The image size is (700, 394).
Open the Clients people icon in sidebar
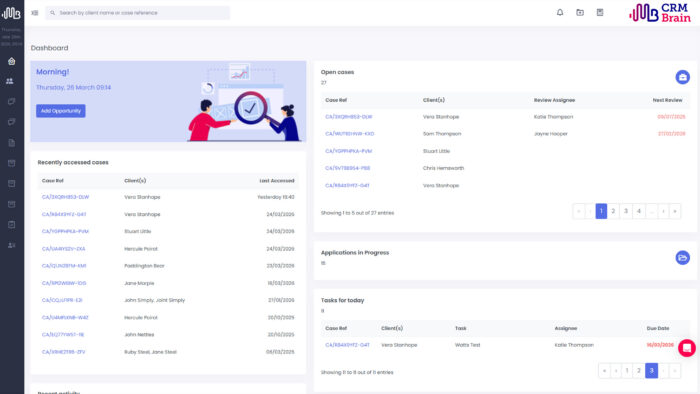pos(10,81)
